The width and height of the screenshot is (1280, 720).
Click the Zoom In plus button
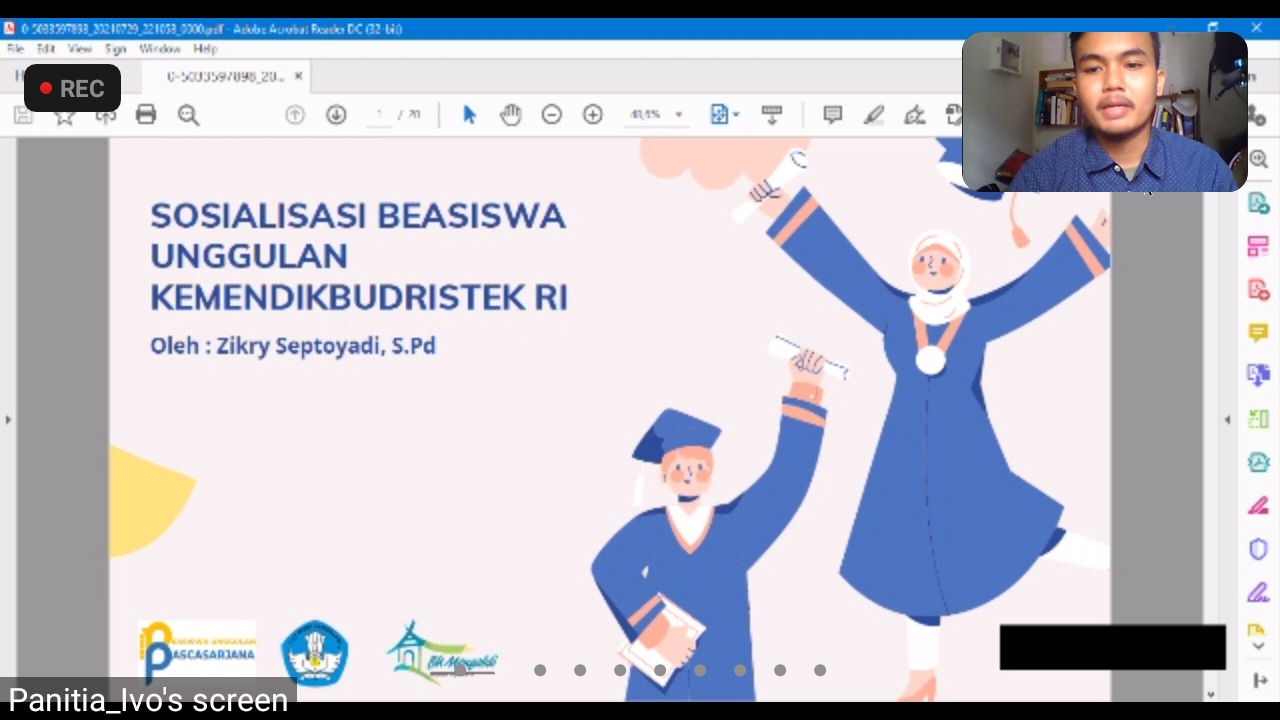click(x=593, y=115)
